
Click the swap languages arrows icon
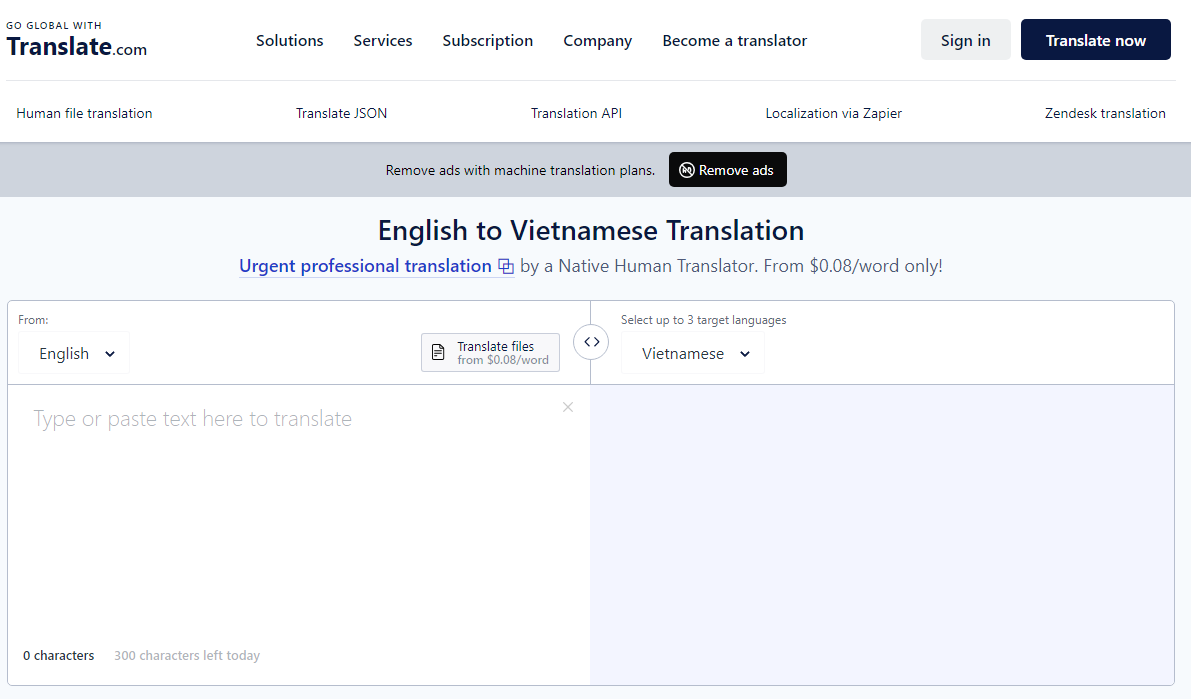click(x=591, y=342)
